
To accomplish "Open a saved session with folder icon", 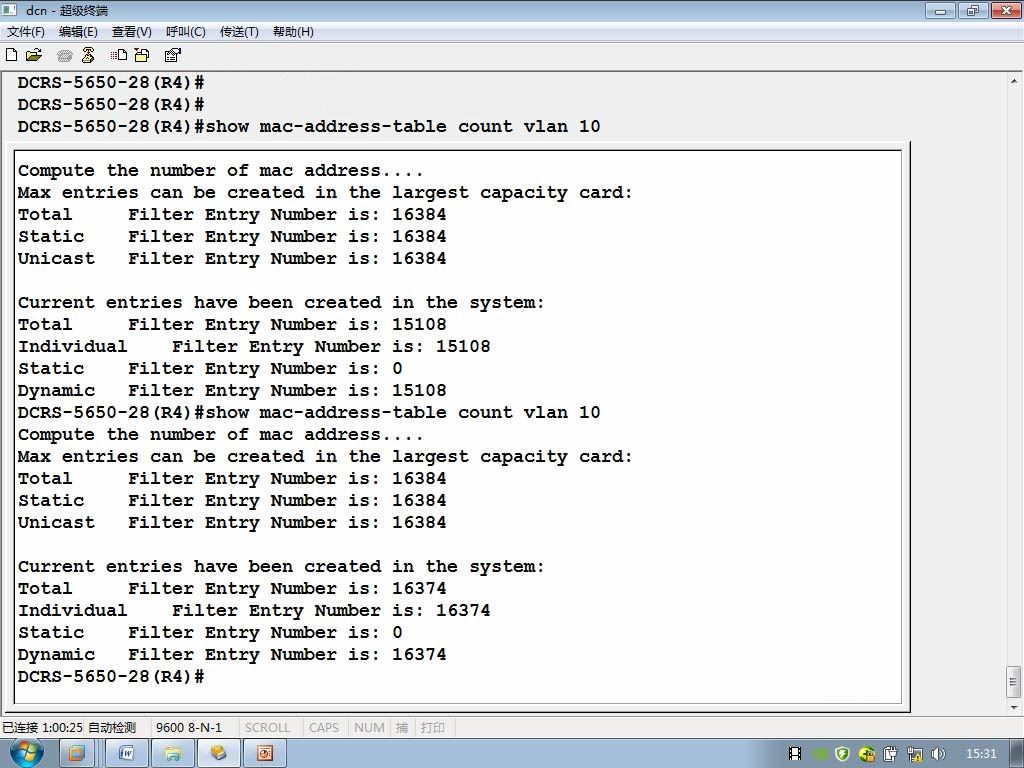I will pos(33,56).
